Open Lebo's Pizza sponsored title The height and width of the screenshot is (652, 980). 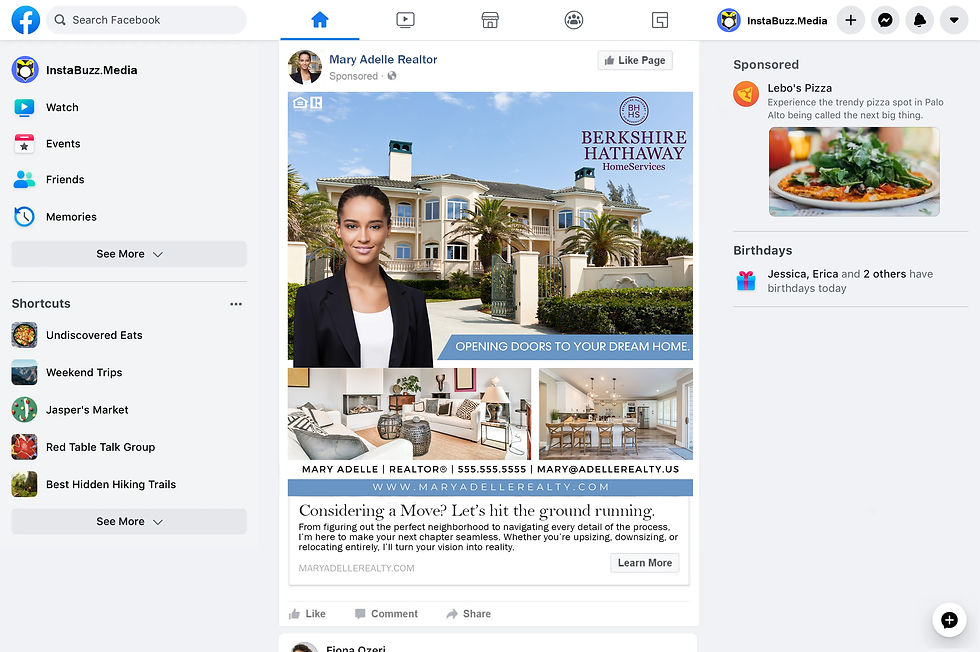click(x=799, y=88)
